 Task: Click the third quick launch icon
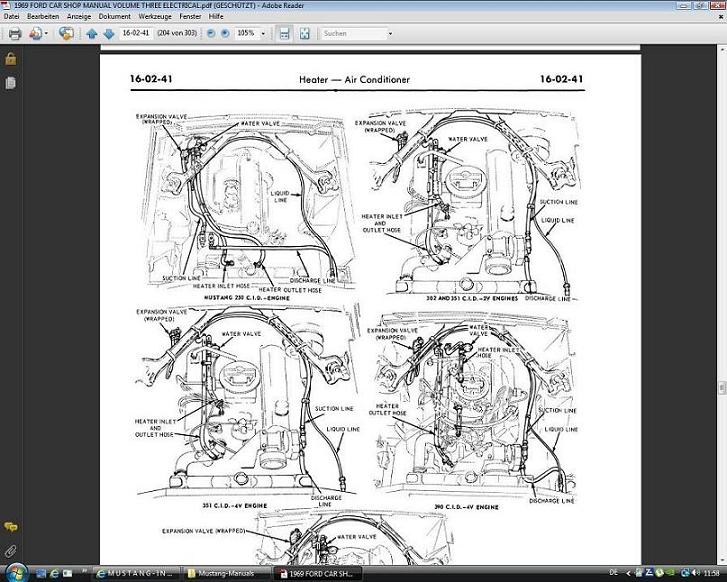point(67,574)
